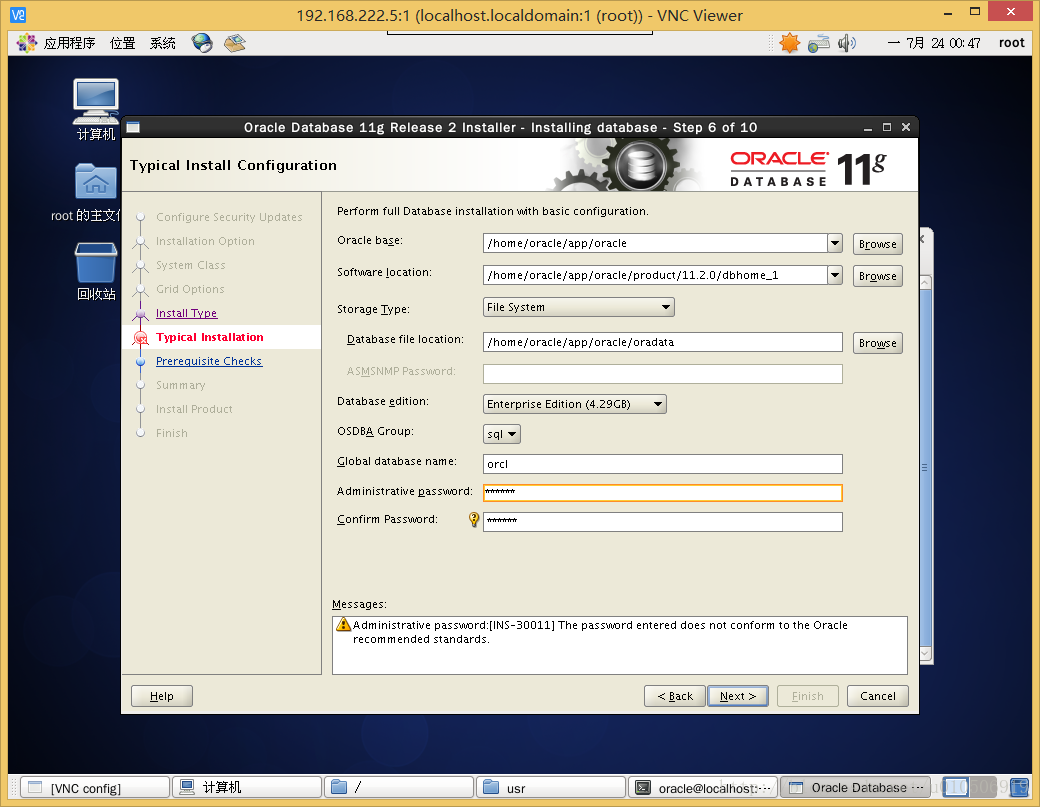Go to Install Type step link
1040x807 pixels.
(x=186, y=313)
